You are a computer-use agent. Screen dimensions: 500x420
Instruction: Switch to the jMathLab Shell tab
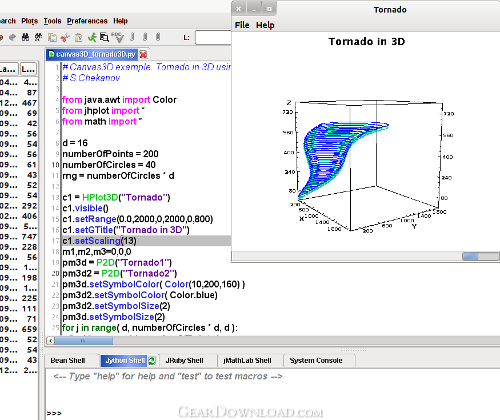pyautogui.click(x=247, y=360)
